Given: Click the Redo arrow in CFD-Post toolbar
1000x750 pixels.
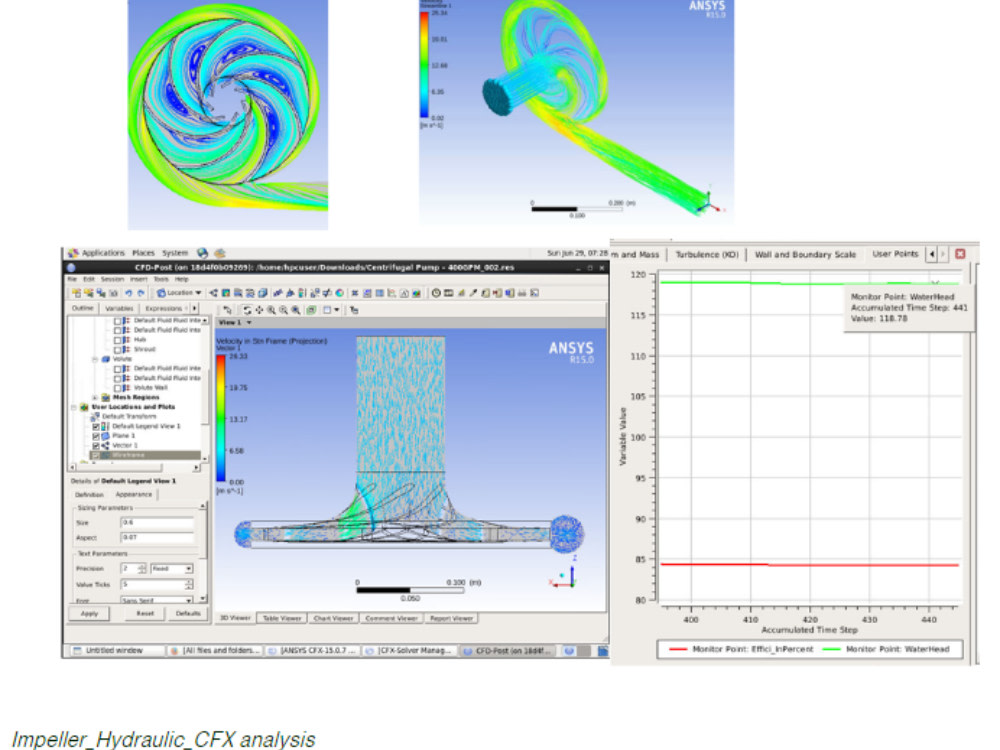Looking at the screenshot, I should (x=141, y=293).
